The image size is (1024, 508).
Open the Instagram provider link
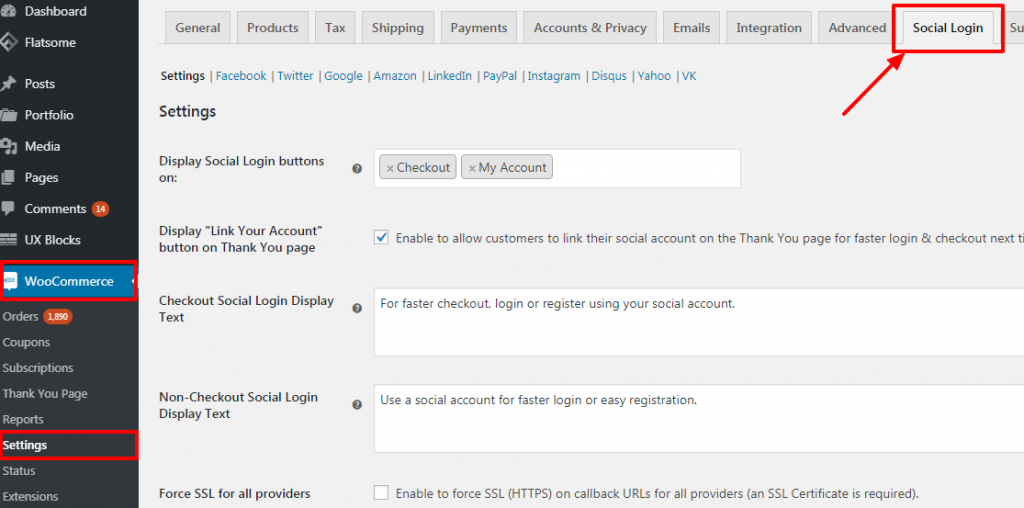(x=554, y=76)
